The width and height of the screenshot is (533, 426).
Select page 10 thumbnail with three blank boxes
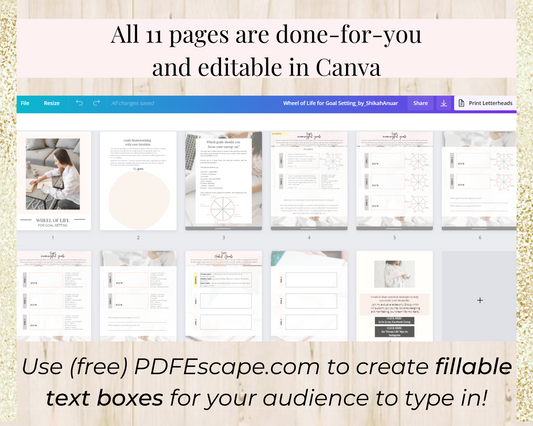[309, 296]
